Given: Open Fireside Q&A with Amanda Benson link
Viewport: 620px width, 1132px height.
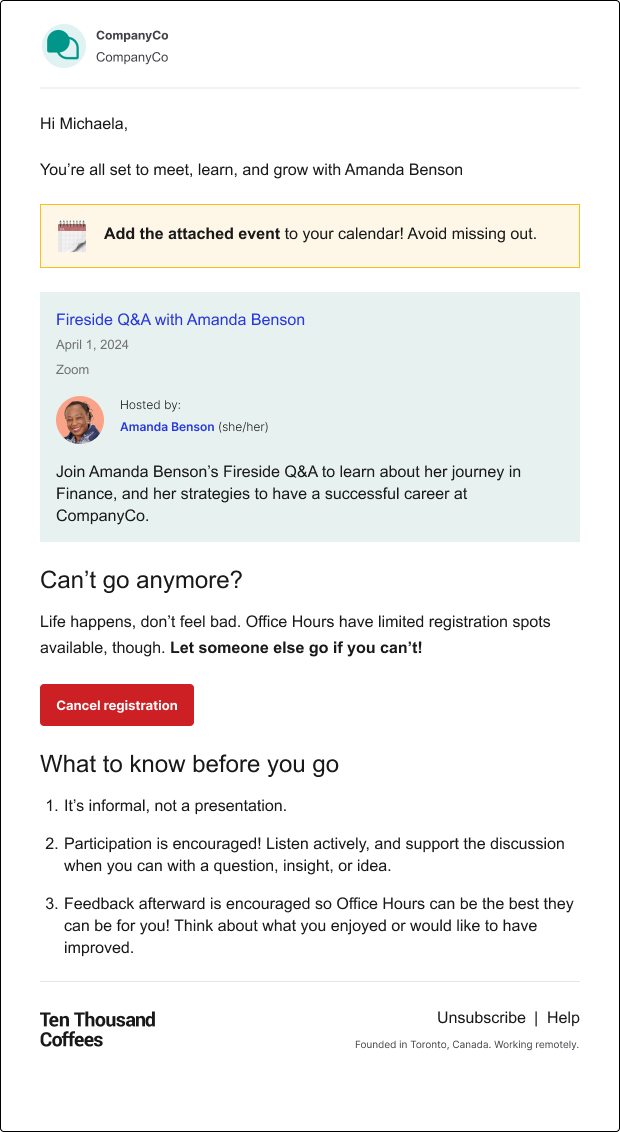Looking at the screenshot, I should tap(180, 319).
